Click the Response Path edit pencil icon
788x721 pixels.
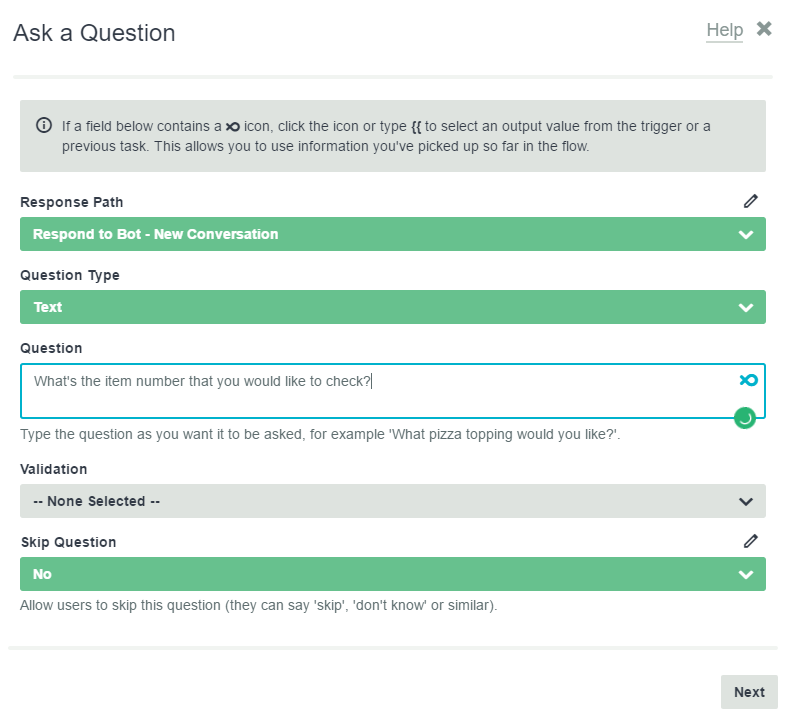750,201
